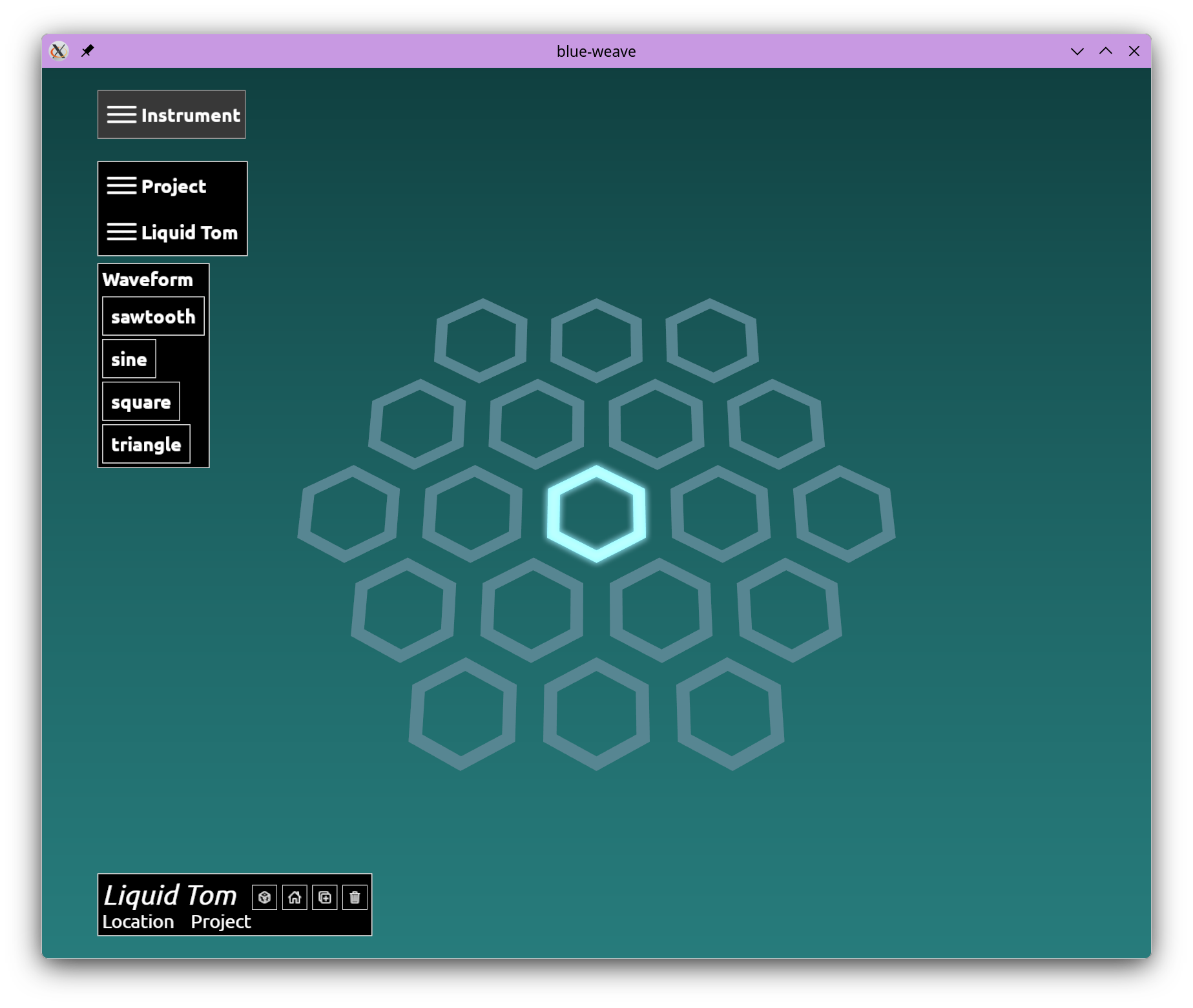Viewport: 1193px width, 1008px height.
Task: Click the Liquid Tom instrument name
Action: coord(171,895)
